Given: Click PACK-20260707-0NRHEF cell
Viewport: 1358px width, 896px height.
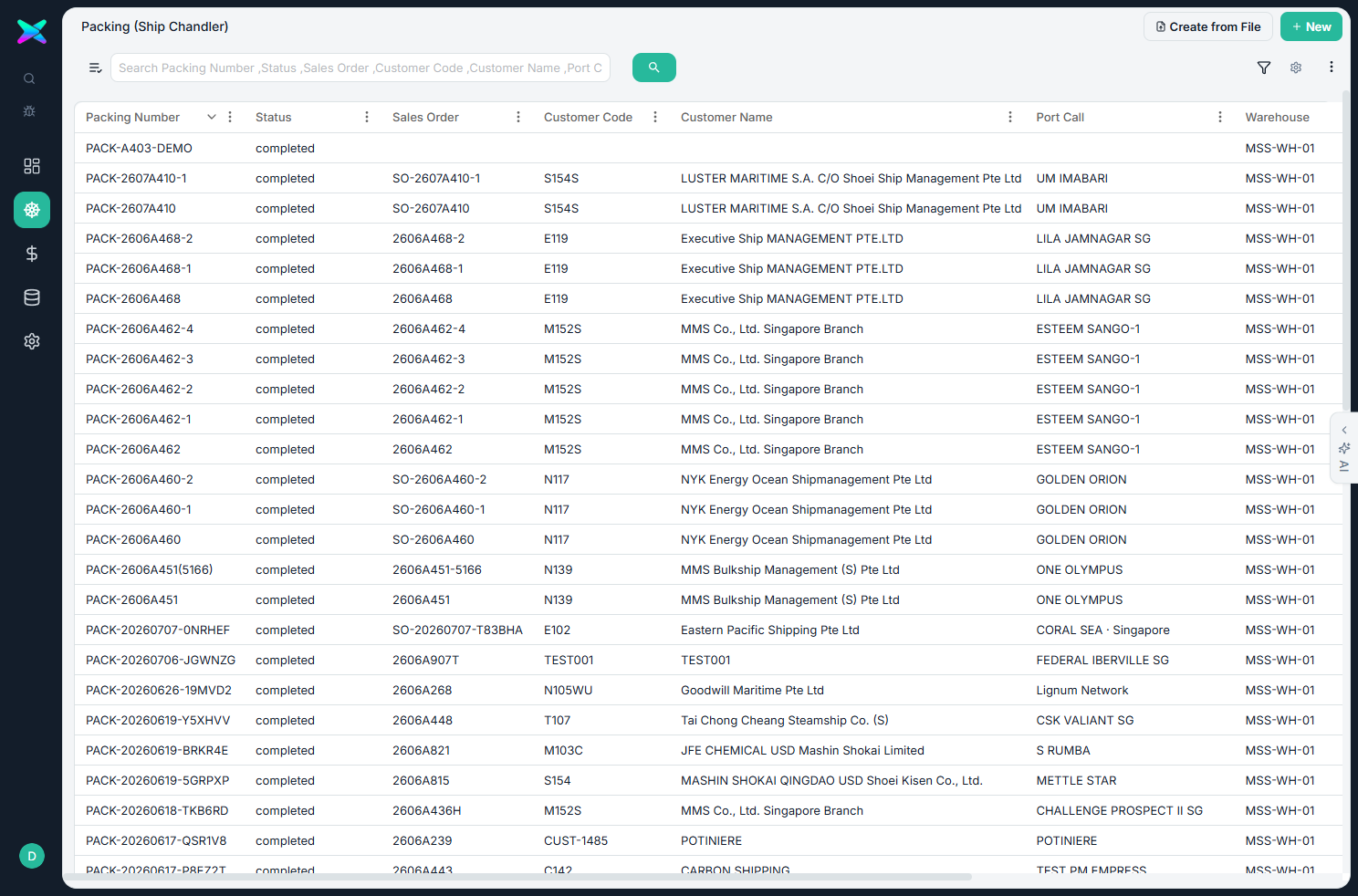Looking at the screenshot, I should tap(158, 630).
